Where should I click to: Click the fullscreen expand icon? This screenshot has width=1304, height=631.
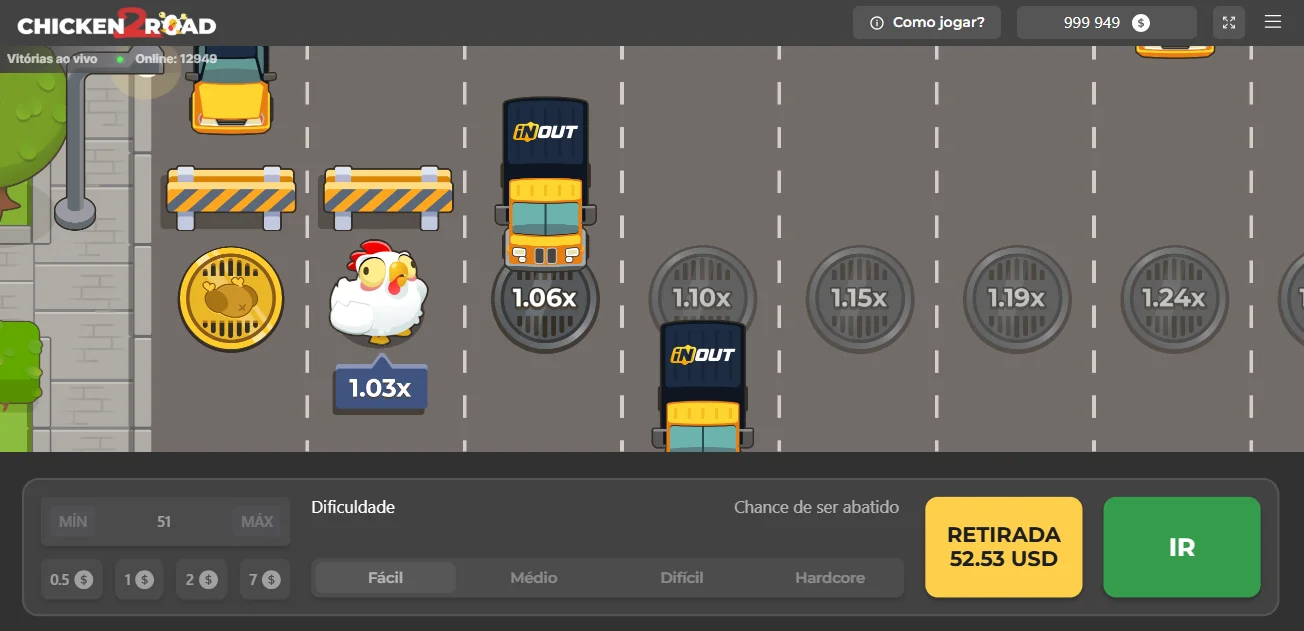coord(1229,22)
